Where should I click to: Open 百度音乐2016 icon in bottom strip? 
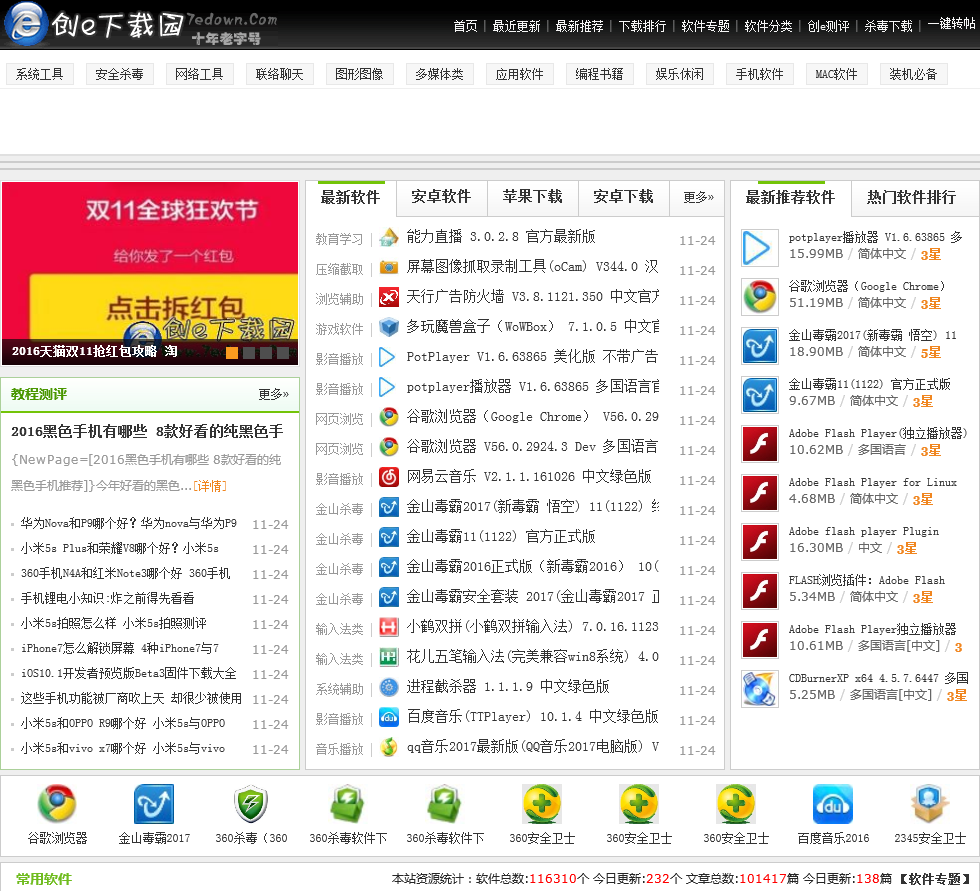[x=832, y=804]
